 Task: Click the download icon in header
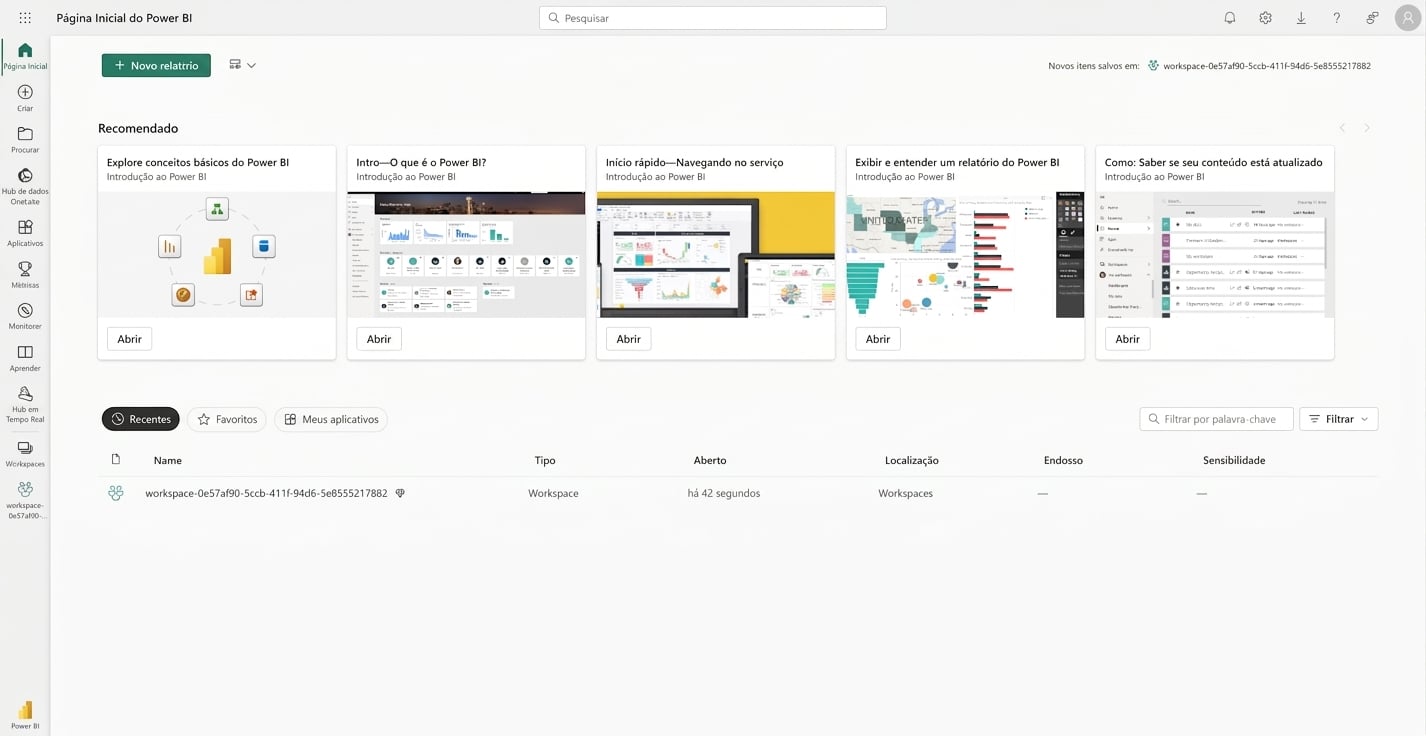pyautogui.click(x=1301, y=18)
